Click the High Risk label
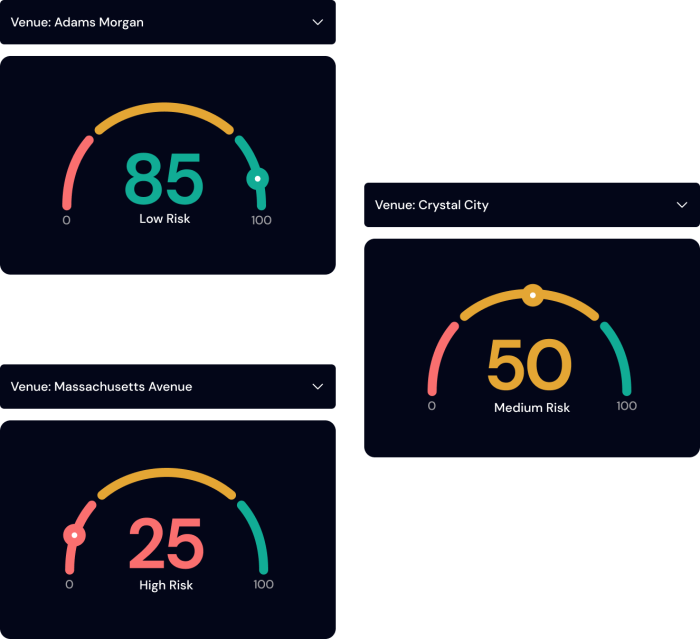The width and height of the screenshot is (700, 639). [x=166, y=585]
